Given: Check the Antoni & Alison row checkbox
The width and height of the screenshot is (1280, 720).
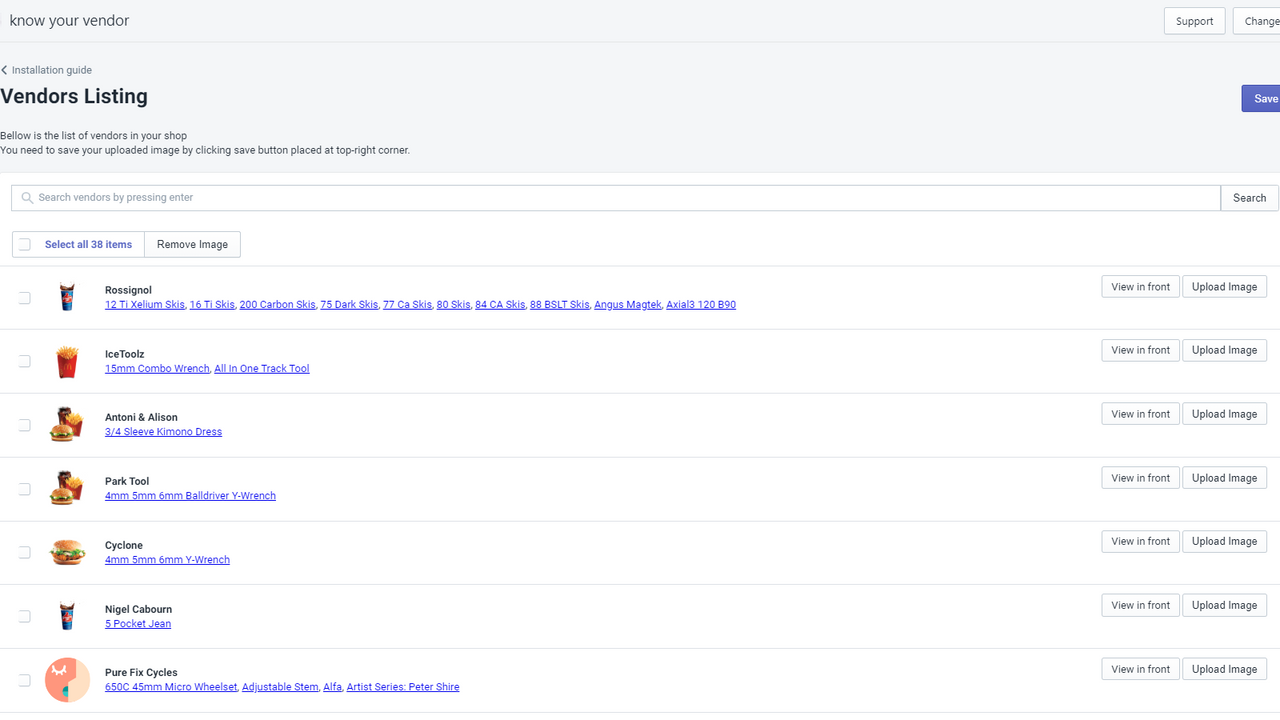Looking at the screenshot, I should pyautogui.click(x=25, y=425).
